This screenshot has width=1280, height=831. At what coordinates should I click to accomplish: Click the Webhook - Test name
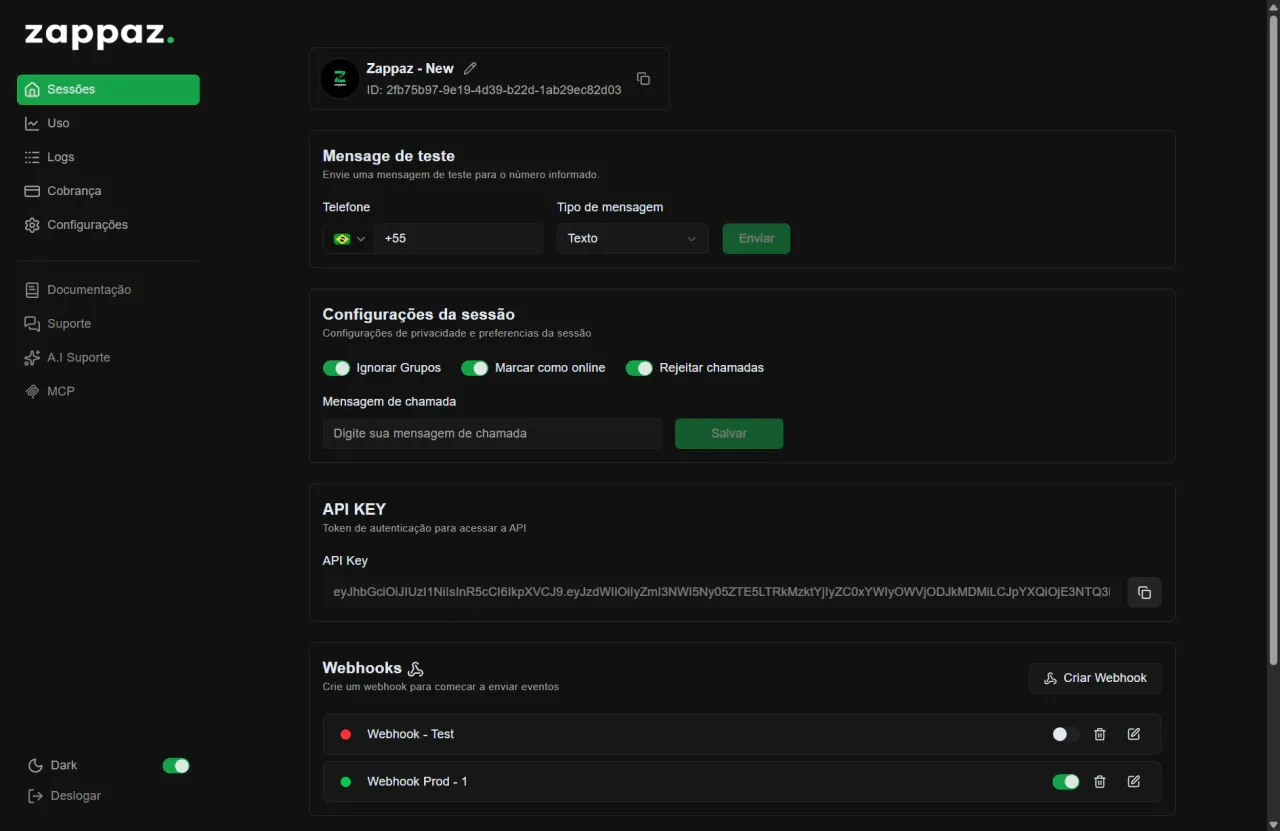(x=410, y=734)
